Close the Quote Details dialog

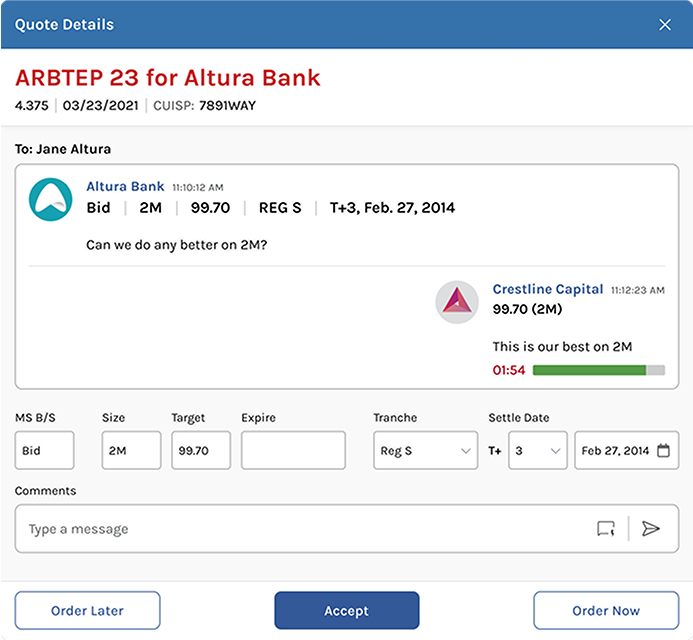pos(665,25)
